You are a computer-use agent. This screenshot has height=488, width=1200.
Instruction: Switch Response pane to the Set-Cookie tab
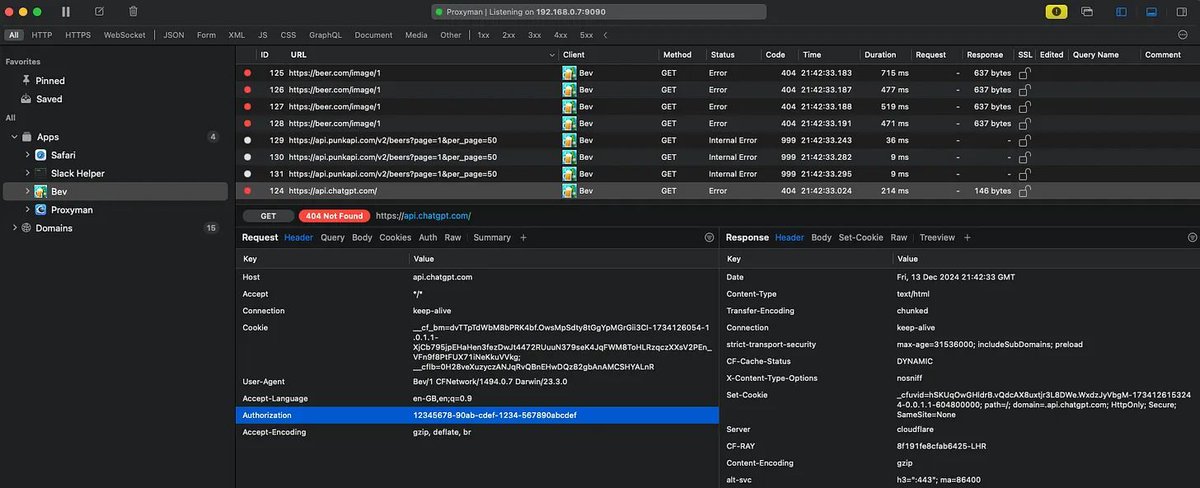pyautogui.click(x=861, y=238)
